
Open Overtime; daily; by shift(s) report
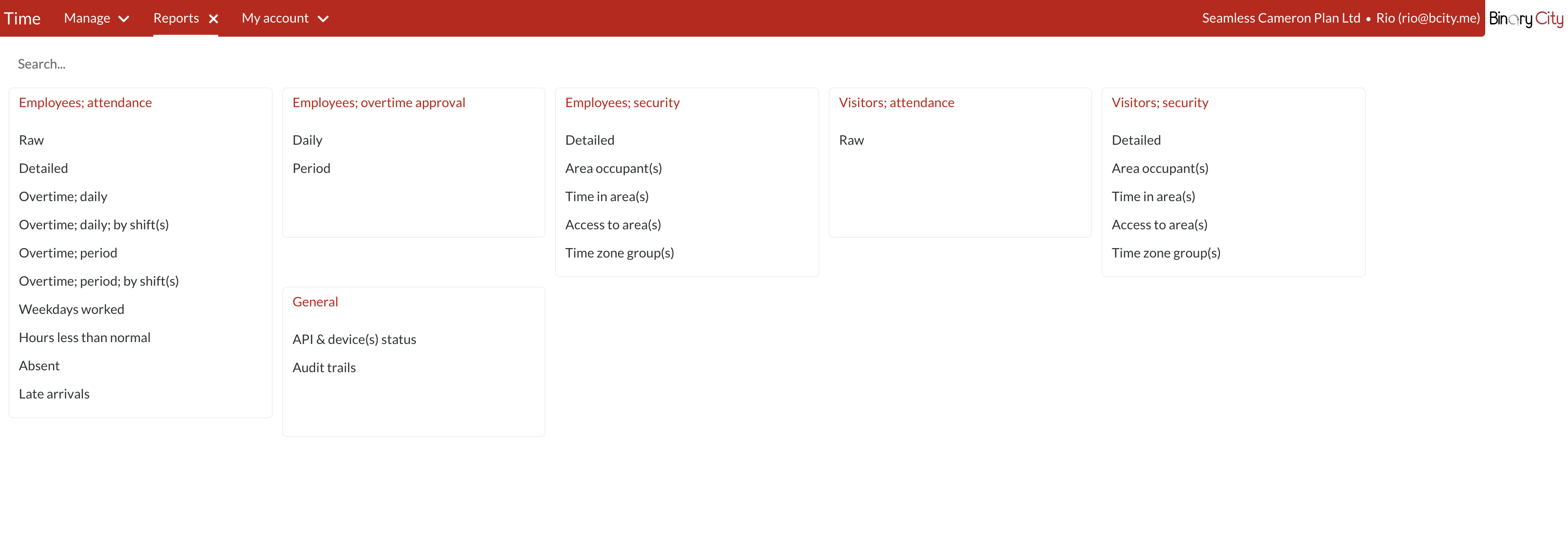click(94, 225)
